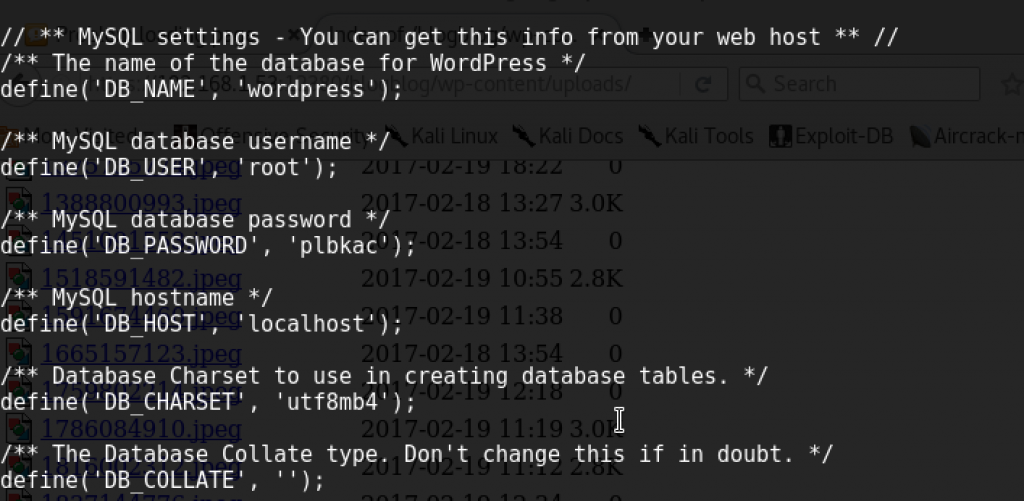Click the URL bar showing wp-content/uploads/
Image resolution: width=1024 pixels, height=501 pixels.
[x=540, y=84]
